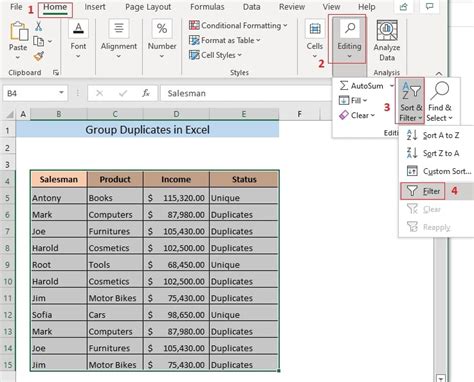474x382 pixels.
Task: Click the Name Box showing B4
Action: (31, 93)
